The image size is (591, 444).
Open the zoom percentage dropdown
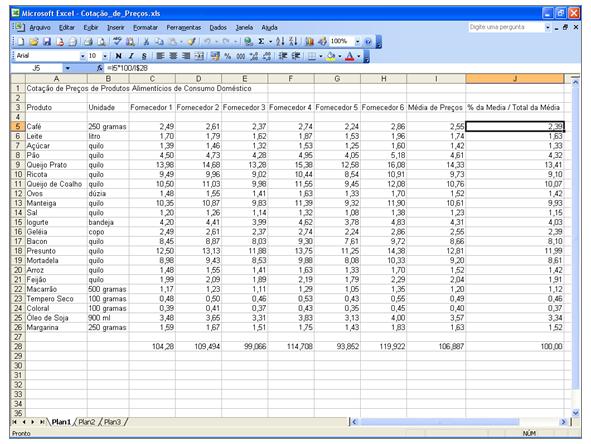pos(357,41)
